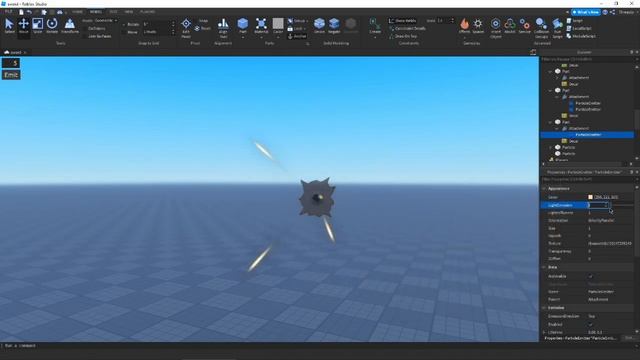
Task: Open the Effects flame icon
Action: [464, 25]
